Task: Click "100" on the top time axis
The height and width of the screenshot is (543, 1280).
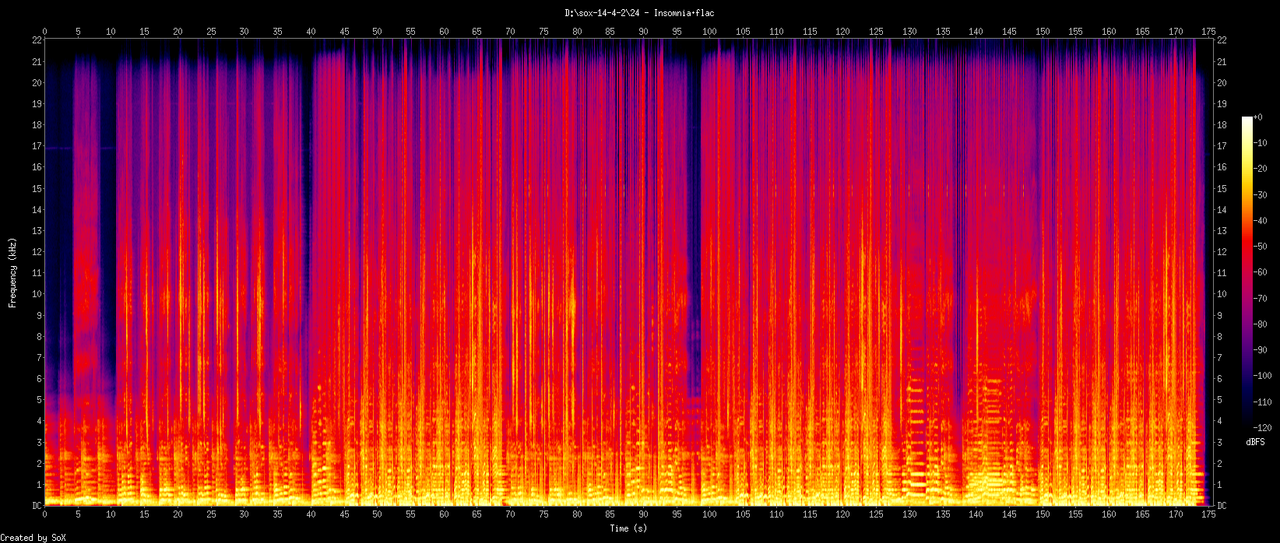Action: (710, 31)
